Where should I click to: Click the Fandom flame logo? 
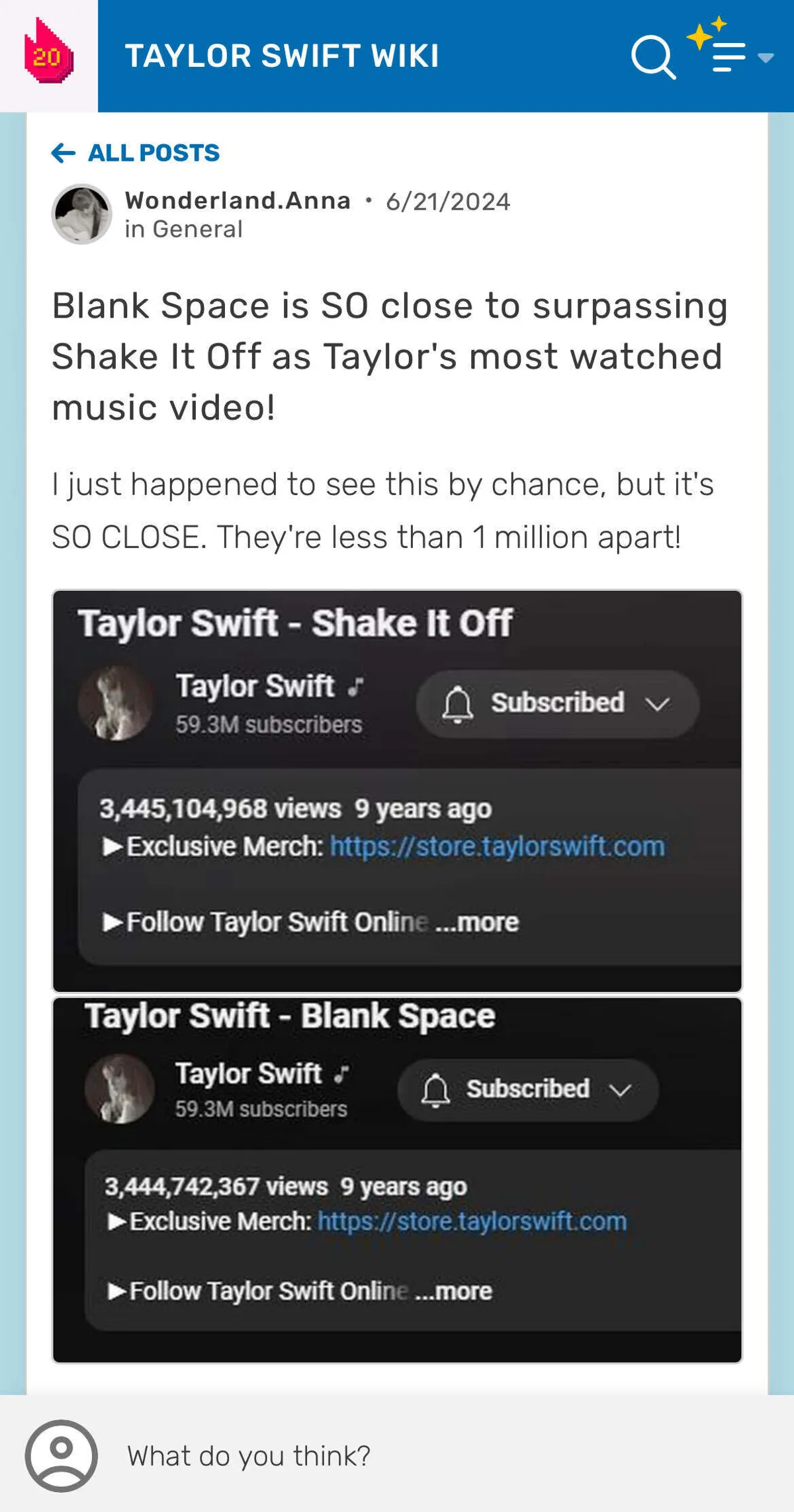48,53
